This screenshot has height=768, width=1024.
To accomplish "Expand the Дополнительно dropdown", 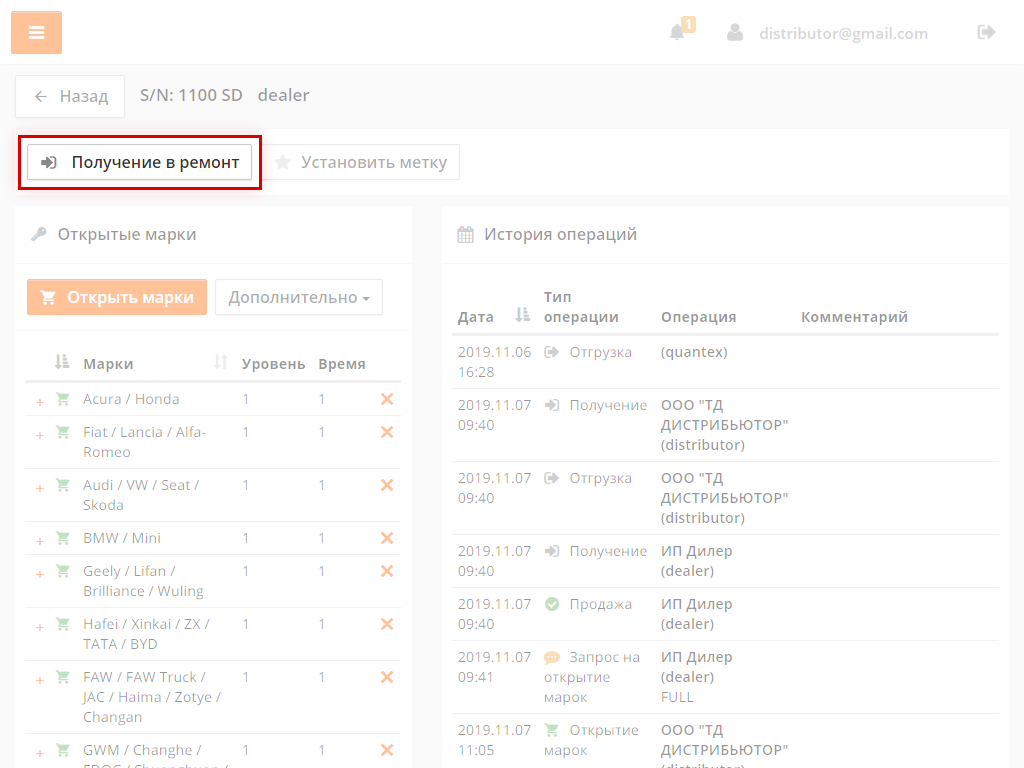I will tap(298, 297).
